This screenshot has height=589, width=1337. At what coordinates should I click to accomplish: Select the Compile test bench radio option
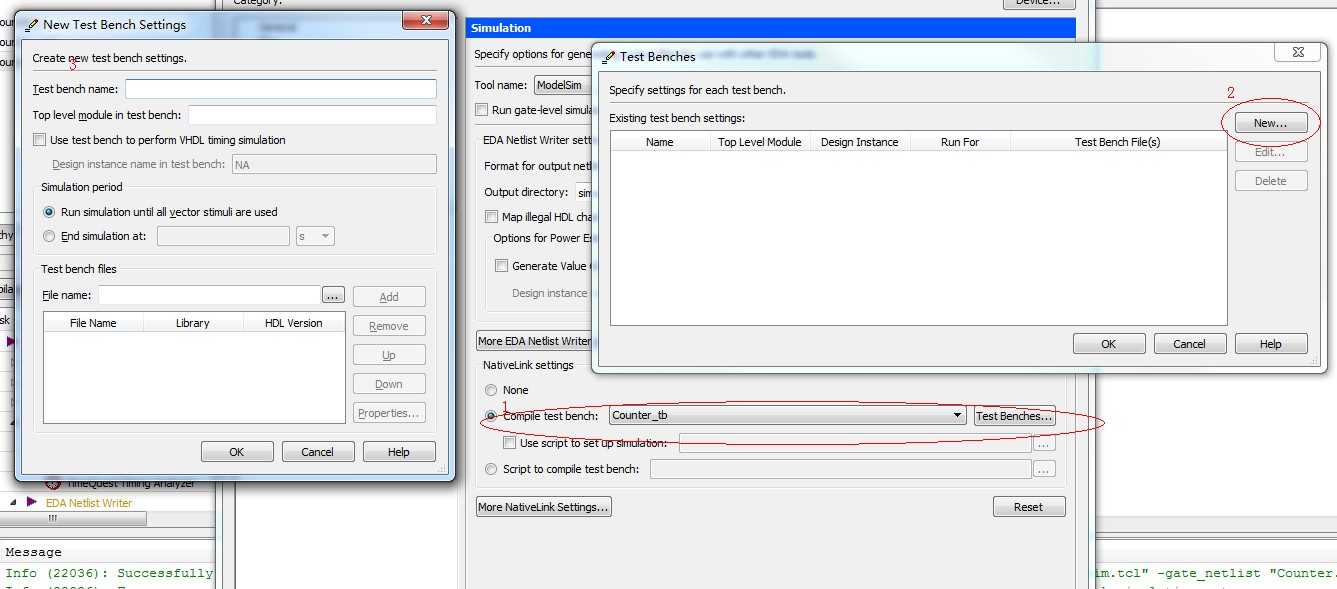[491, 416]
